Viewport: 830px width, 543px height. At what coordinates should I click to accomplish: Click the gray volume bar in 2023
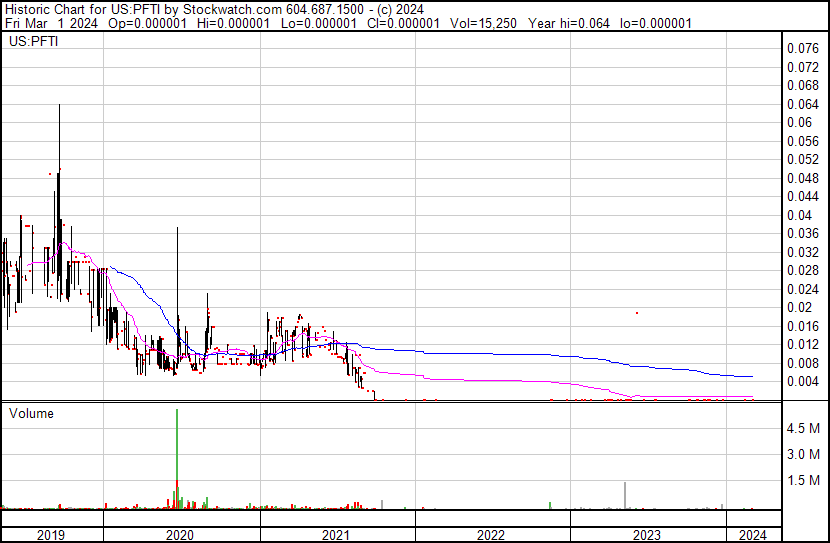625,496
